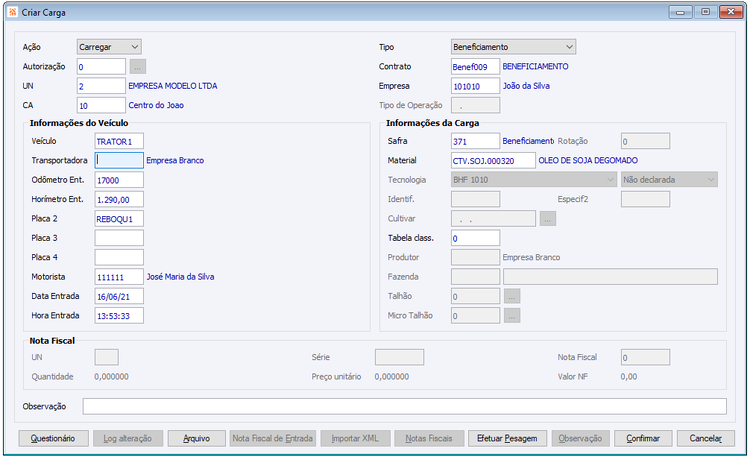This screenshot has height=457, width=750.
Task: Open the Notas Fiscais button
Action: (429, 438)
